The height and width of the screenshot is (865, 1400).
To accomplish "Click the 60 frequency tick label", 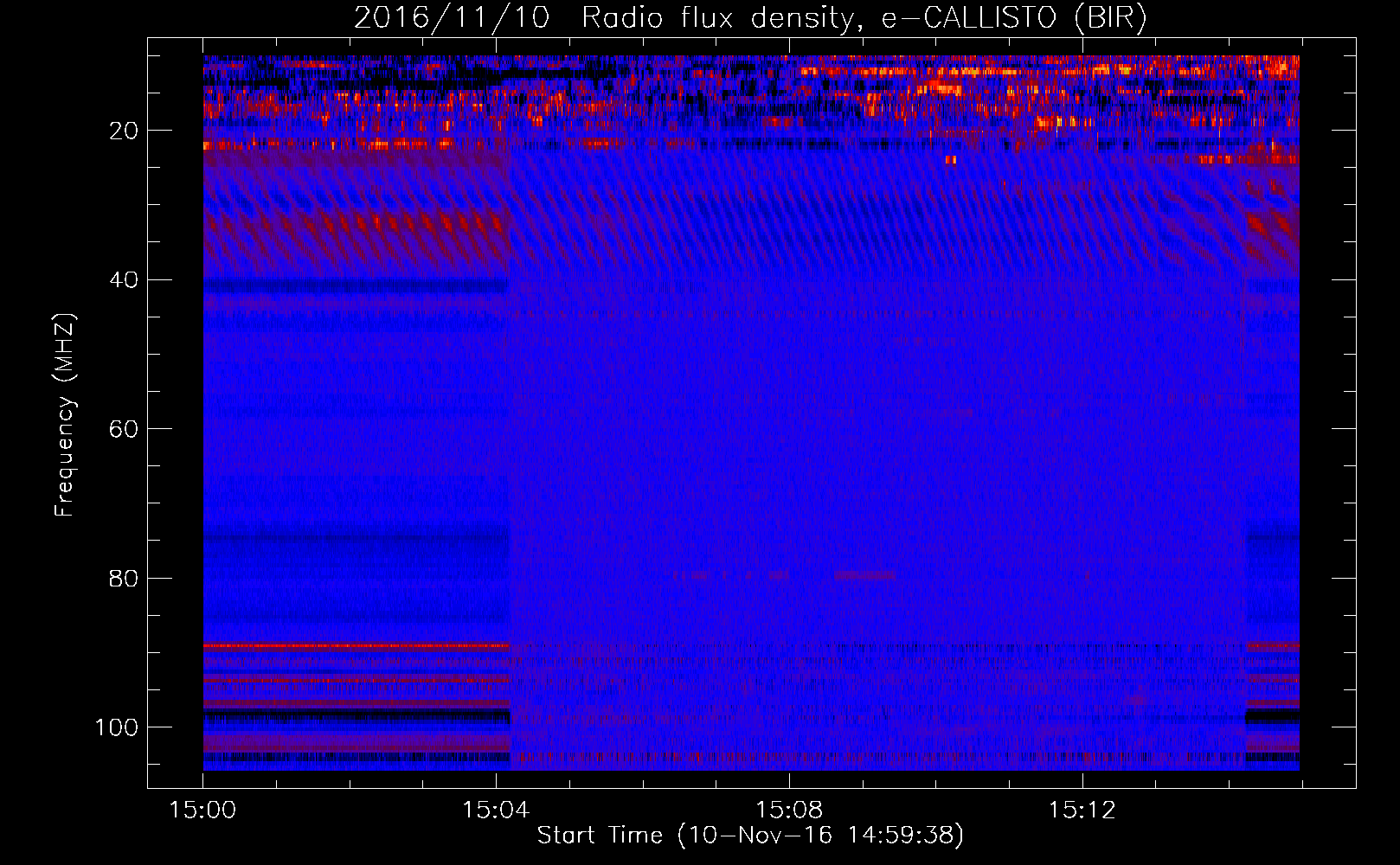I will (124, 429).
